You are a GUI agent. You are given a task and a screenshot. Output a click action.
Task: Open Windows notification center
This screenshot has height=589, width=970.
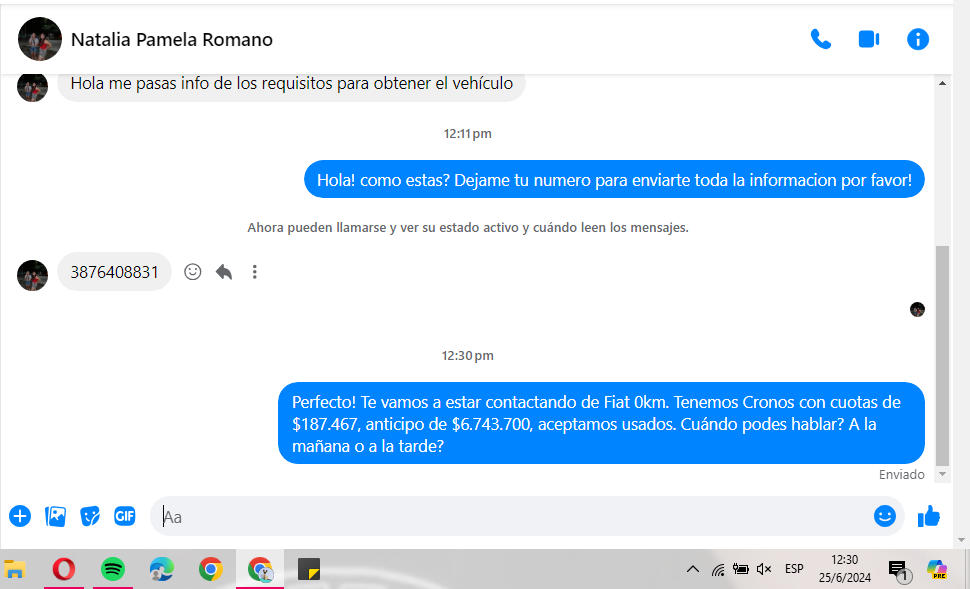[x=897, y=570]
